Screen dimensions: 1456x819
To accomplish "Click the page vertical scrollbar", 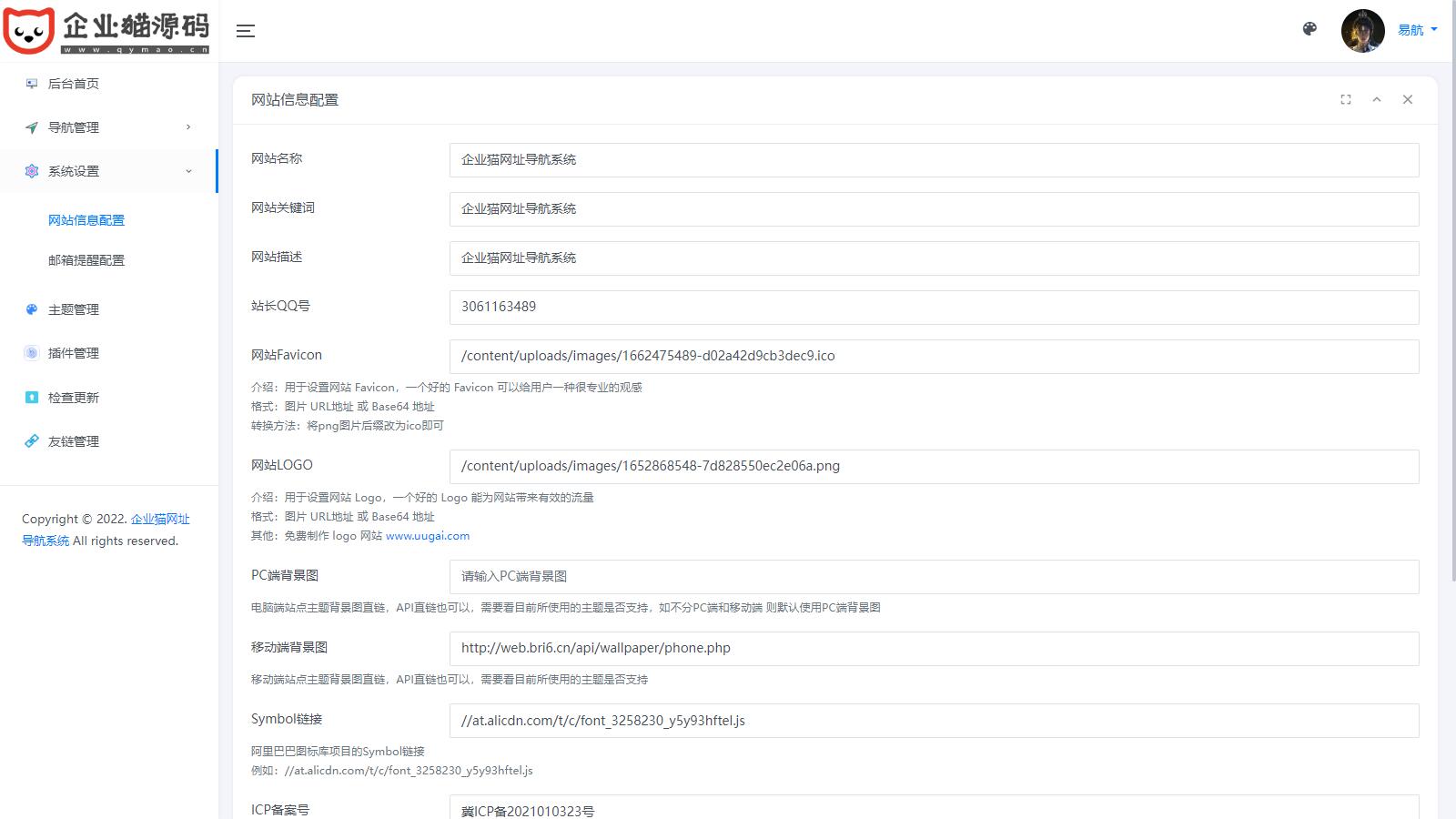I will pos(1452,291).
